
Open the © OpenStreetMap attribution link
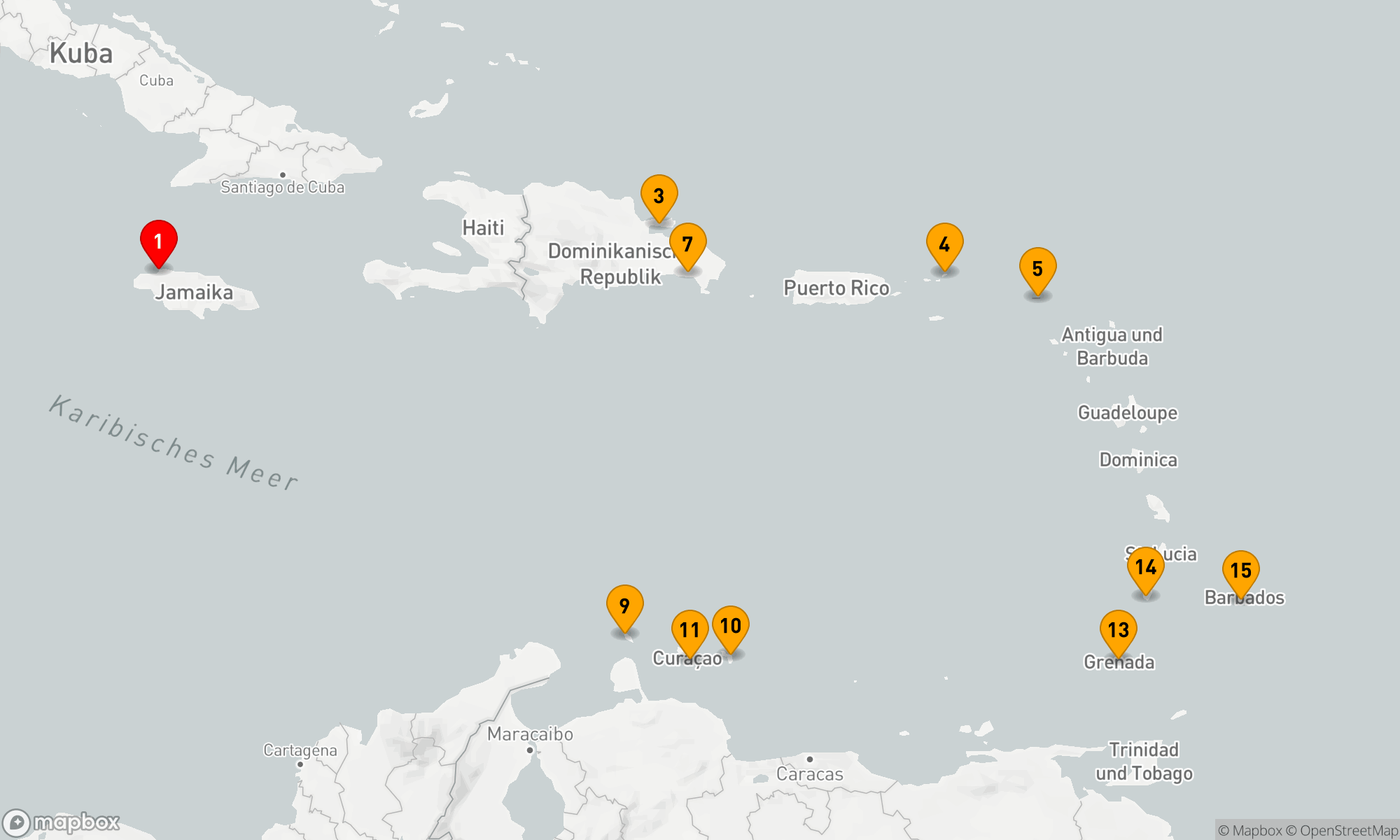click(x=1341, y=830)
